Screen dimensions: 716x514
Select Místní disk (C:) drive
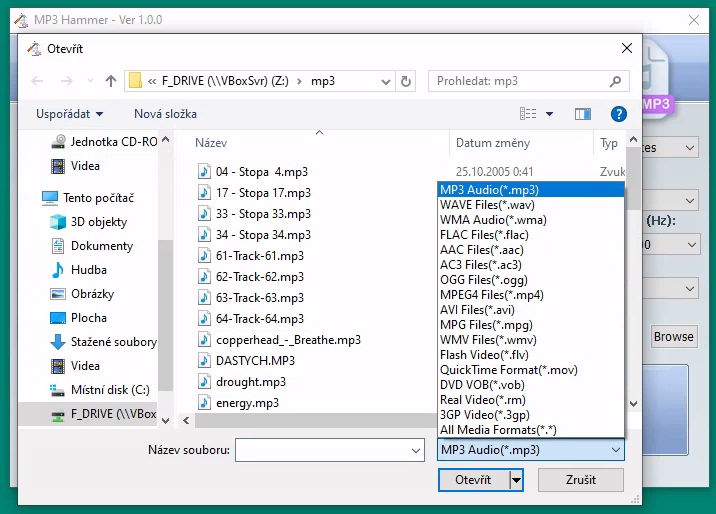[110, 390]
